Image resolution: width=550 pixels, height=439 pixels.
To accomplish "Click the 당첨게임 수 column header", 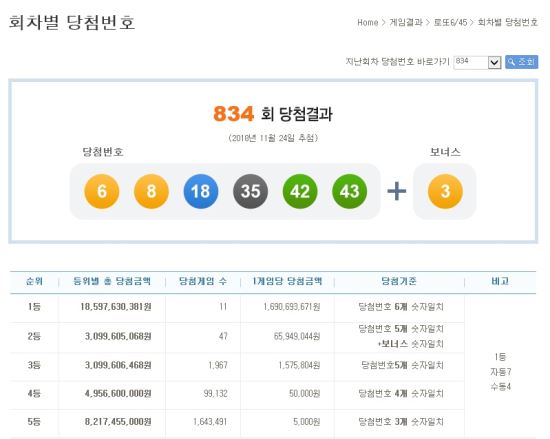I will pos(203,281).
